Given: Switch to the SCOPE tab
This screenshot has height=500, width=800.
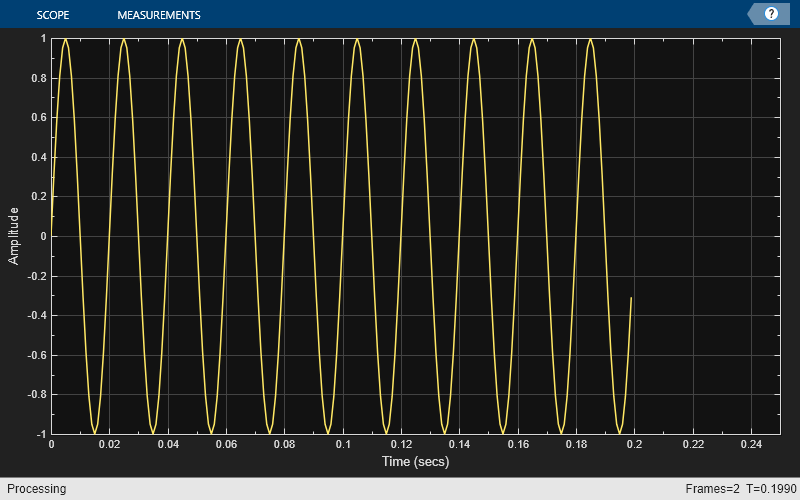Looking at the screenshot, I should (53, 15).
